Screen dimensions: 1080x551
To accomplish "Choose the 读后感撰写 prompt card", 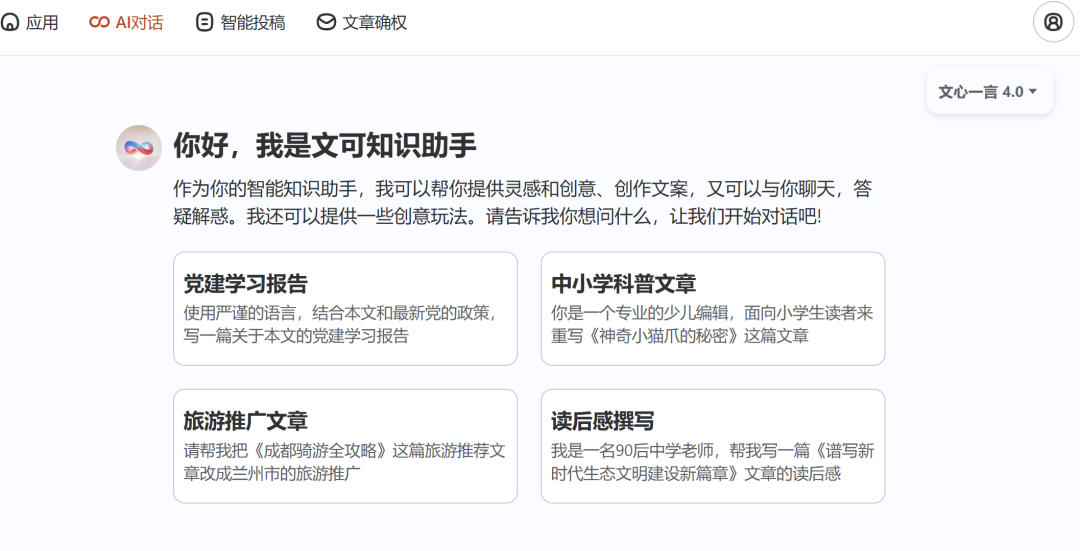I will (x=713, y=446).
